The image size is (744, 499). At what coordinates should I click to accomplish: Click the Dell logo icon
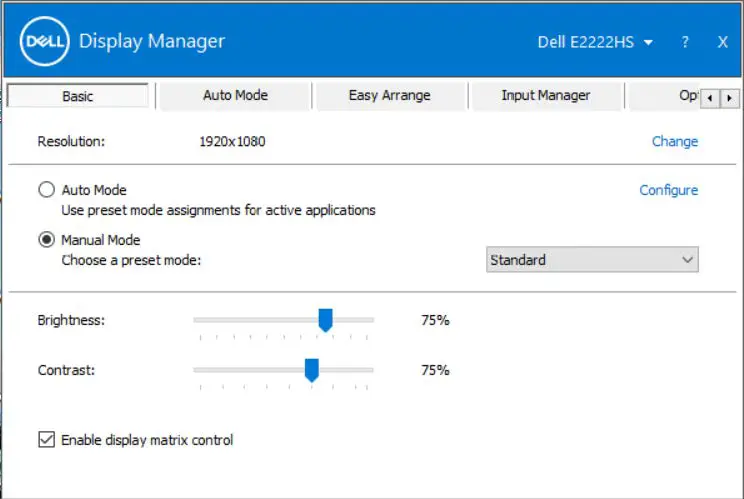[43, 42]
